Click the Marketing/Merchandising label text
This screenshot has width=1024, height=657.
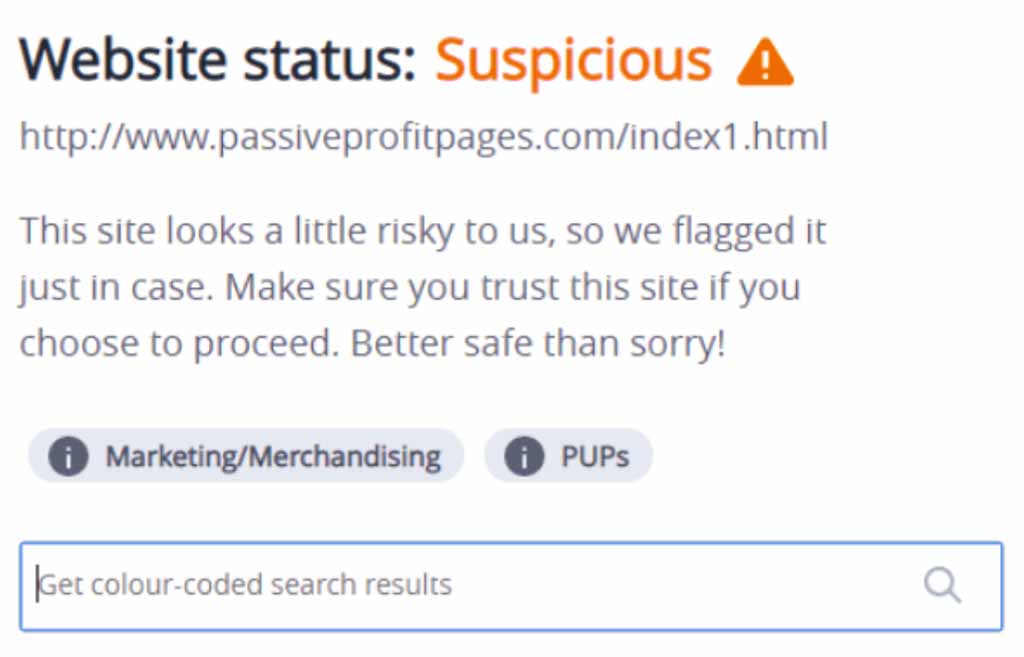274,457
